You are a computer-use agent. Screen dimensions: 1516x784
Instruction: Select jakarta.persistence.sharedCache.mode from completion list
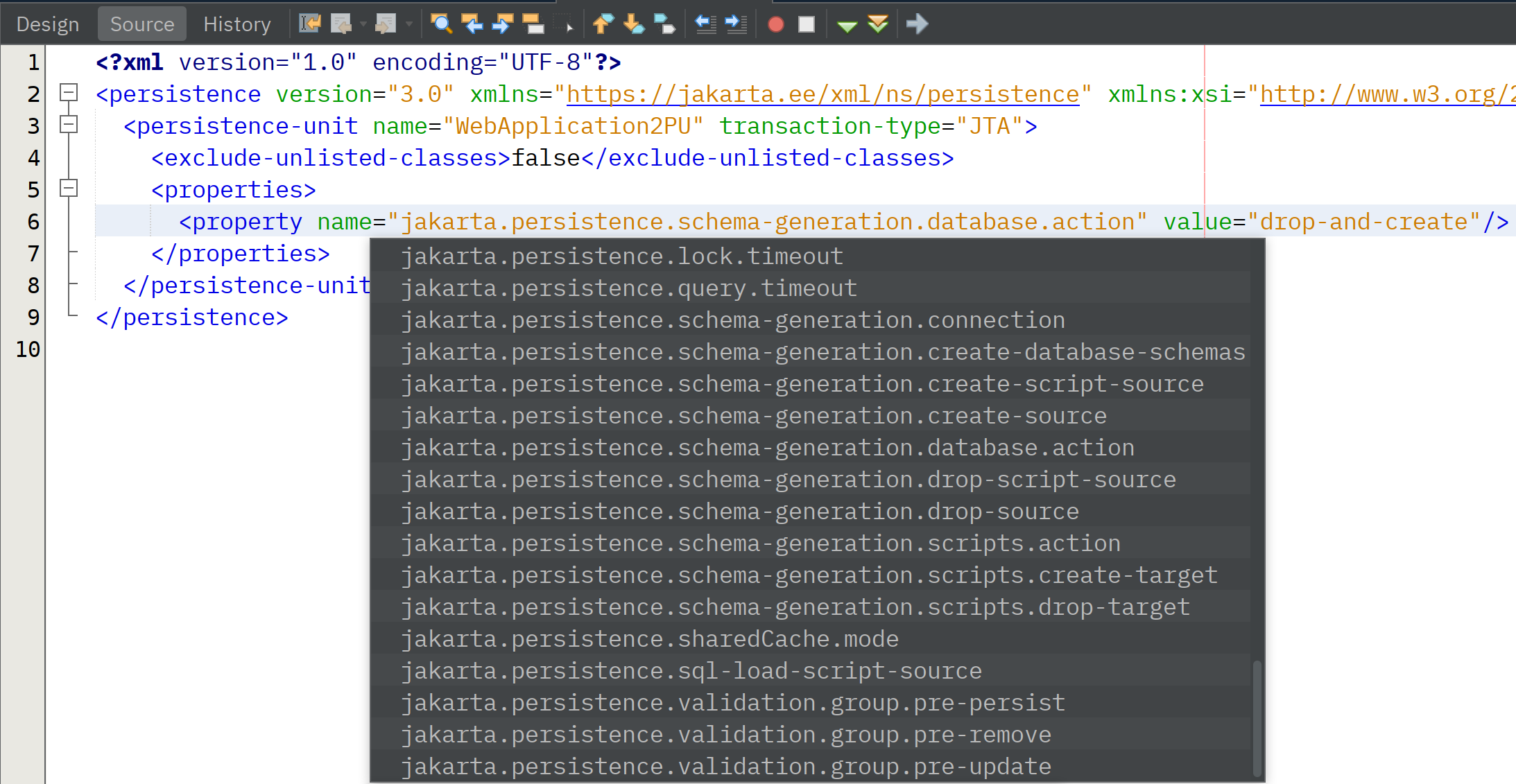click(x=649, y=638)
